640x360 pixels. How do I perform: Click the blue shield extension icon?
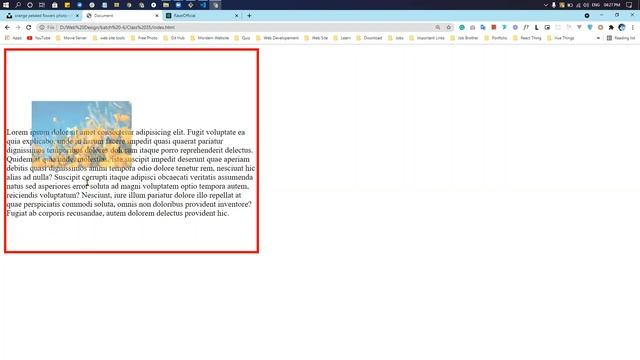(x=590, y=27)
